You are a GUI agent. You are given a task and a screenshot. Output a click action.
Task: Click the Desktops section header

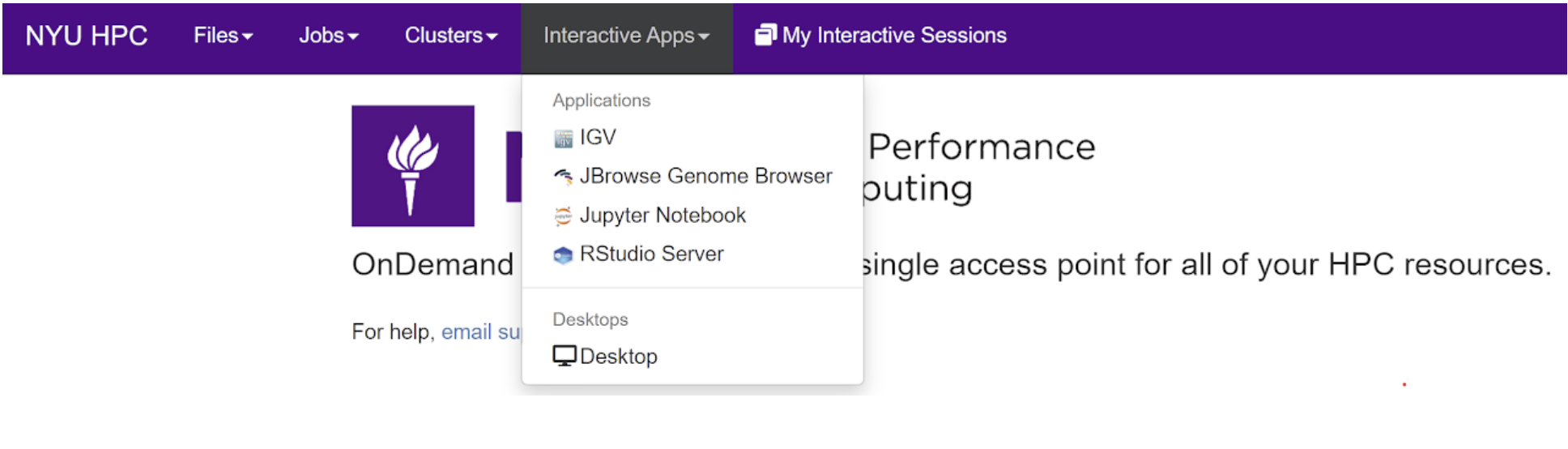590,319
